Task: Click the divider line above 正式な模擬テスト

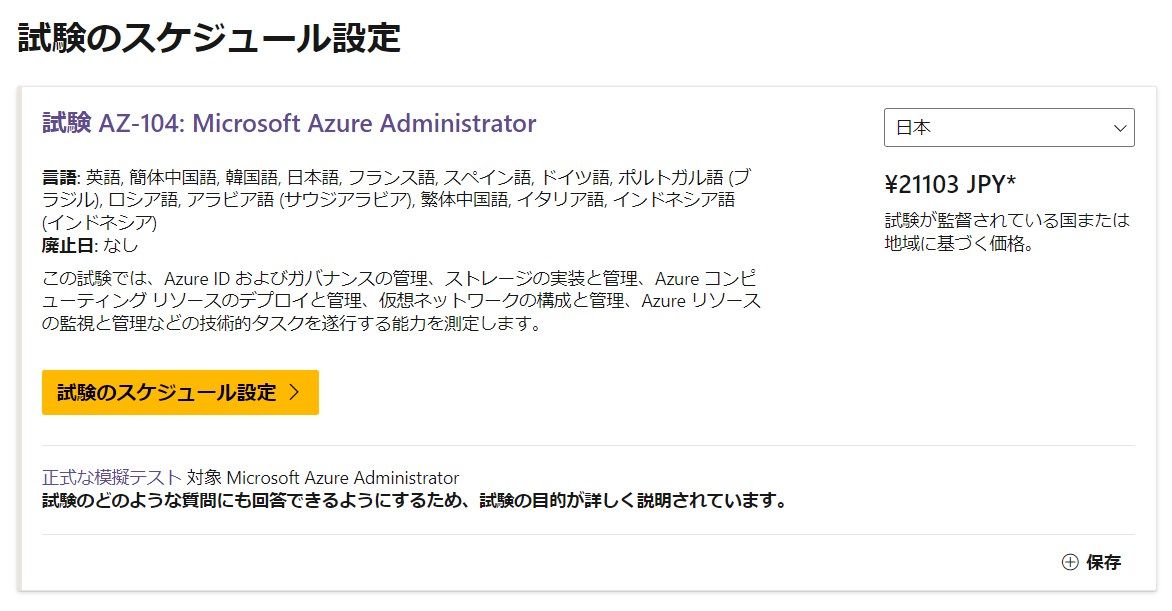Action: [588, 446]
